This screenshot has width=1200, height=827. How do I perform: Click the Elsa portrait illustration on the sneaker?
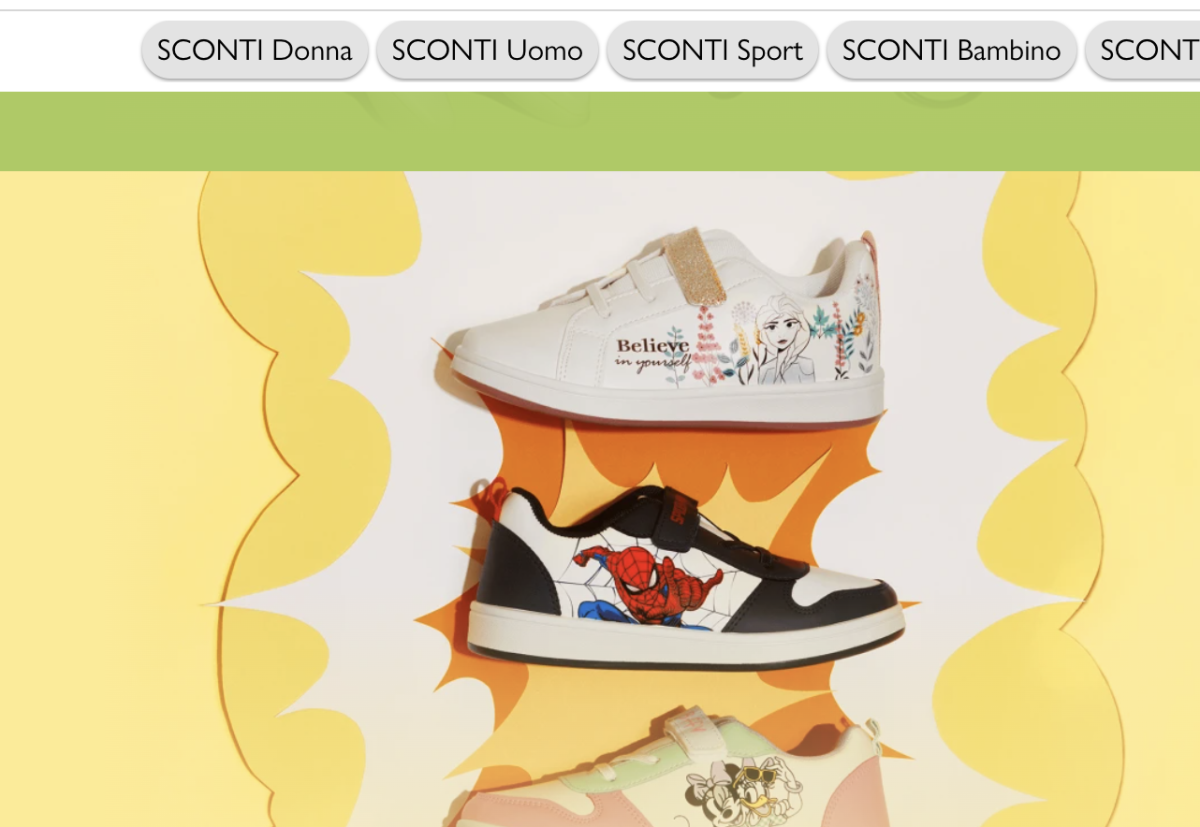(785, 339)
